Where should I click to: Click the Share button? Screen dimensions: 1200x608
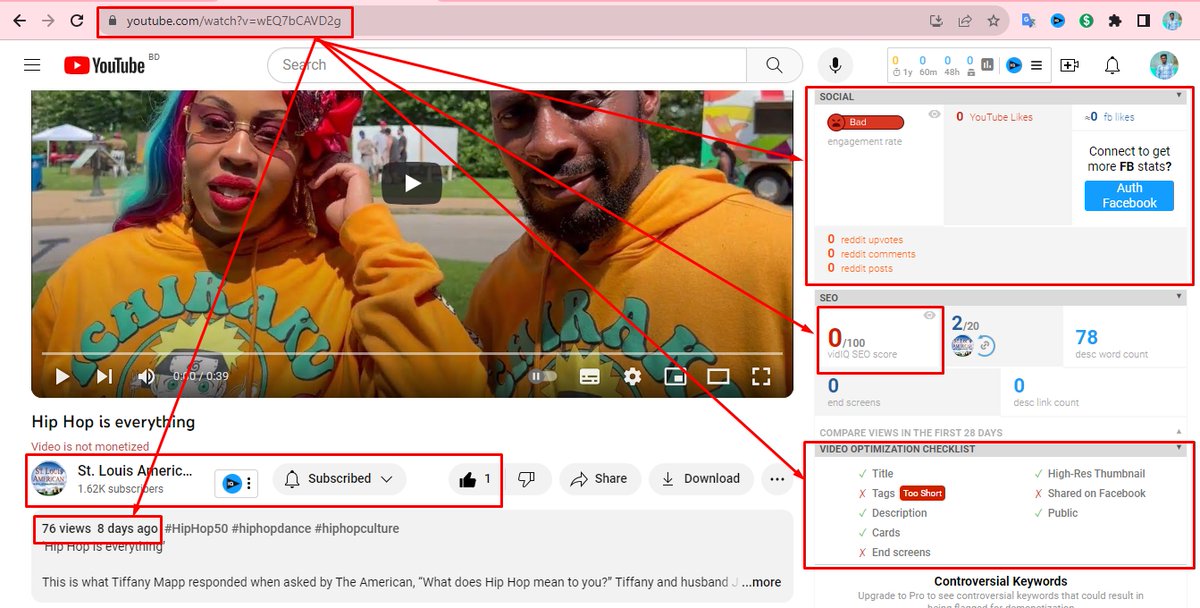tap(598, 479)
